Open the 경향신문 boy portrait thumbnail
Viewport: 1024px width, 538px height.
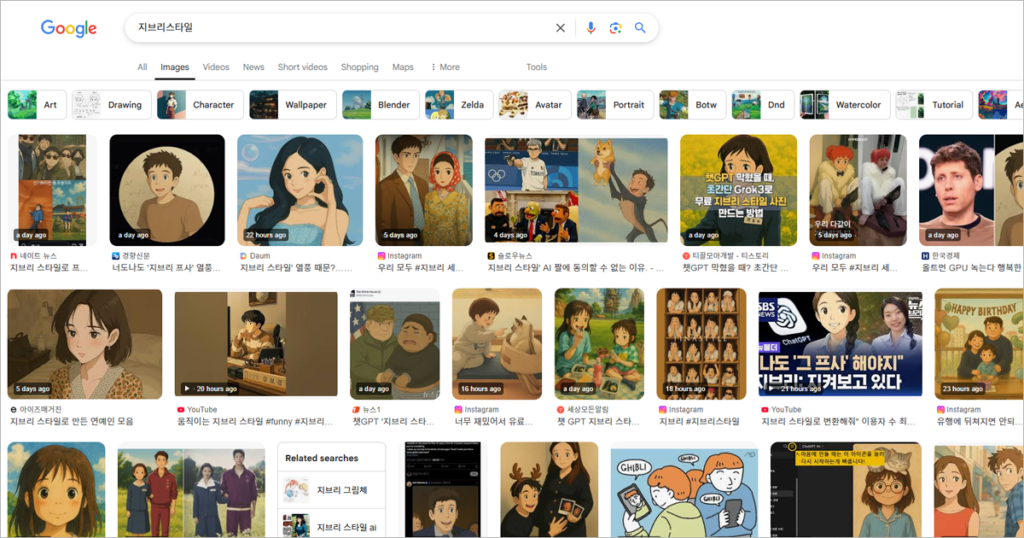167,190
